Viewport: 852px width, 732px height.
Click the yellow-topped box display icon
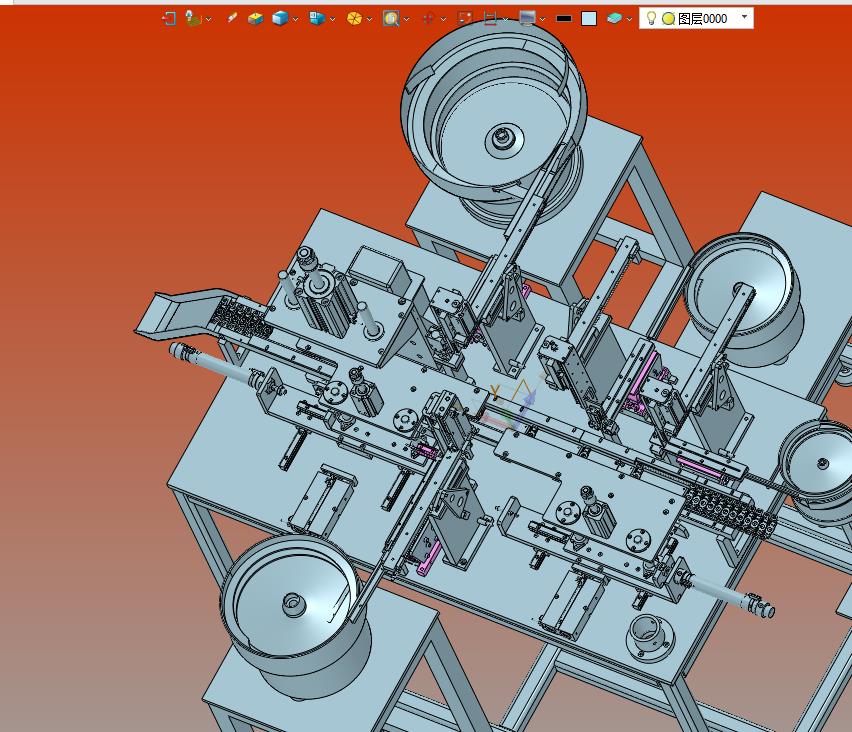coord(255,19)
